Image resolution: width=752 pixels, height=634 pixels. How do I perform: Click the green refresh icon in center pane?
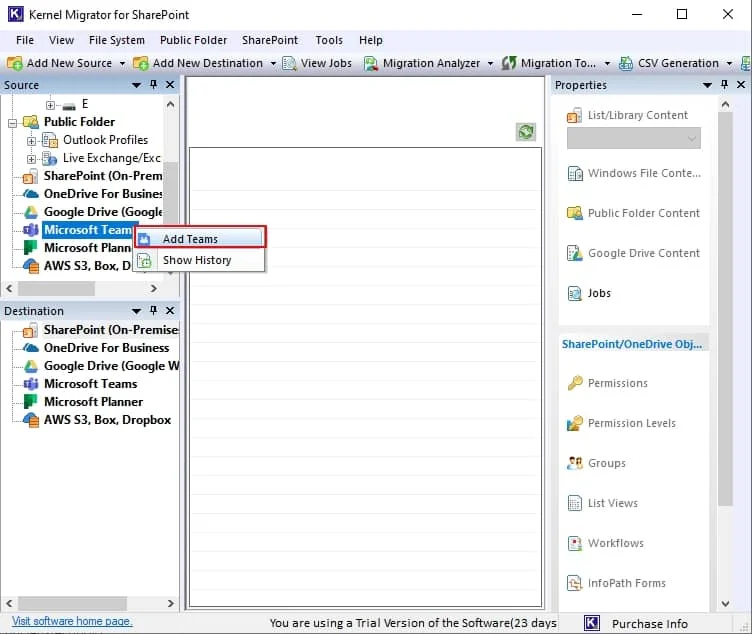[526, 132]
